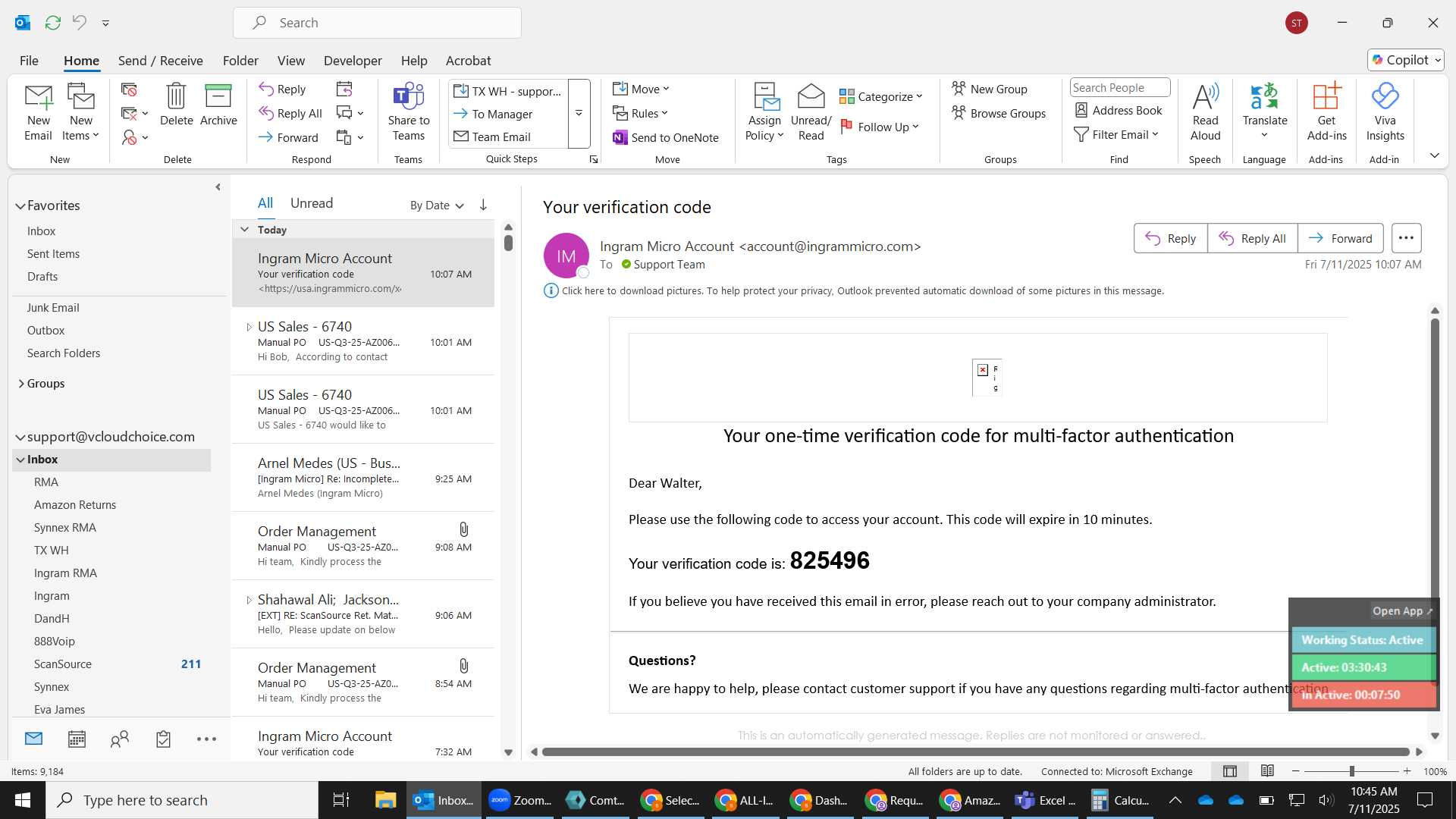The image size is (1456, 819).
Task: Switch to the View tab
Action: click(290, 61)
